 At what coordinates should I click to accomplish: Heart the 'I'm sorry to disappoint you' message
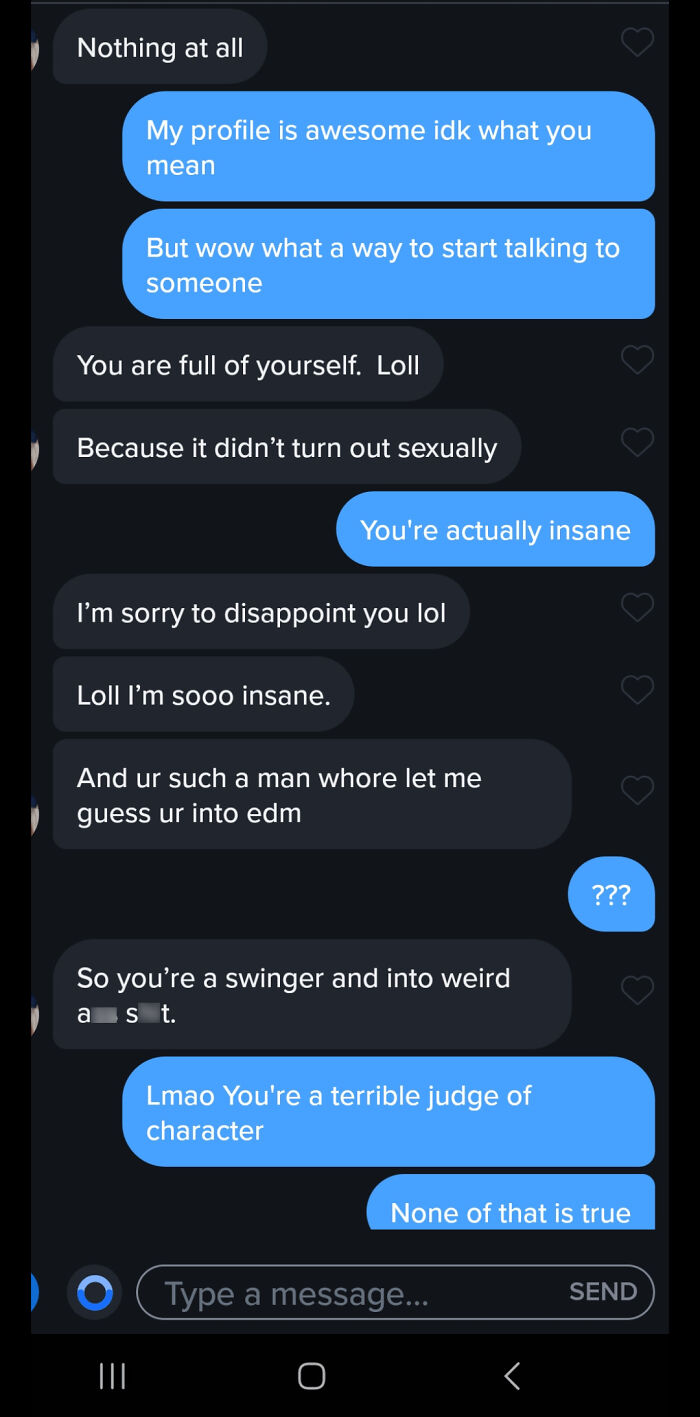[x=637, y=607]
